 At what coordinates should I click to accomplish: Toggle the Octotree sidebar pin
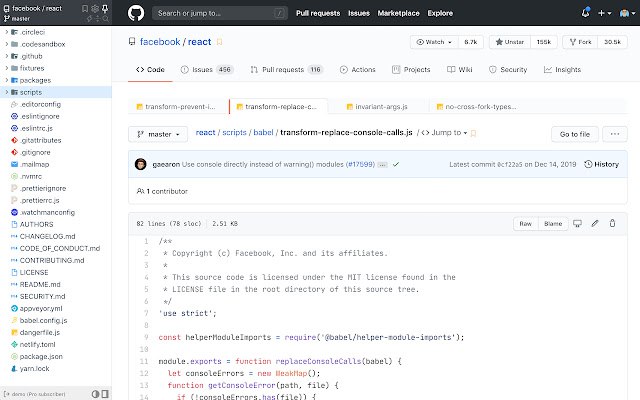[105, 8]
